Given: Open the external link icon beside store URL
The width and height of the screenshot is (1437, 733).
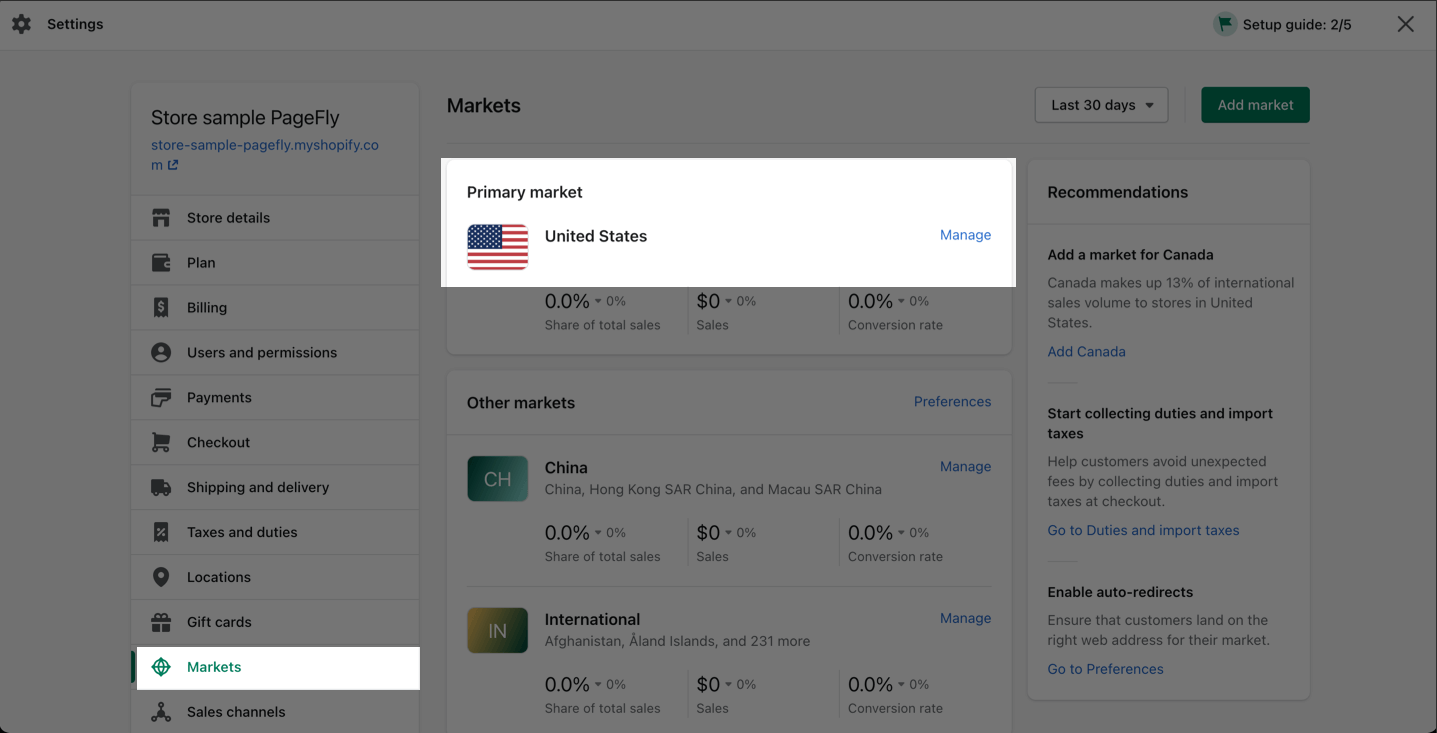Looking at the screenshot, I should coord(172,165).
